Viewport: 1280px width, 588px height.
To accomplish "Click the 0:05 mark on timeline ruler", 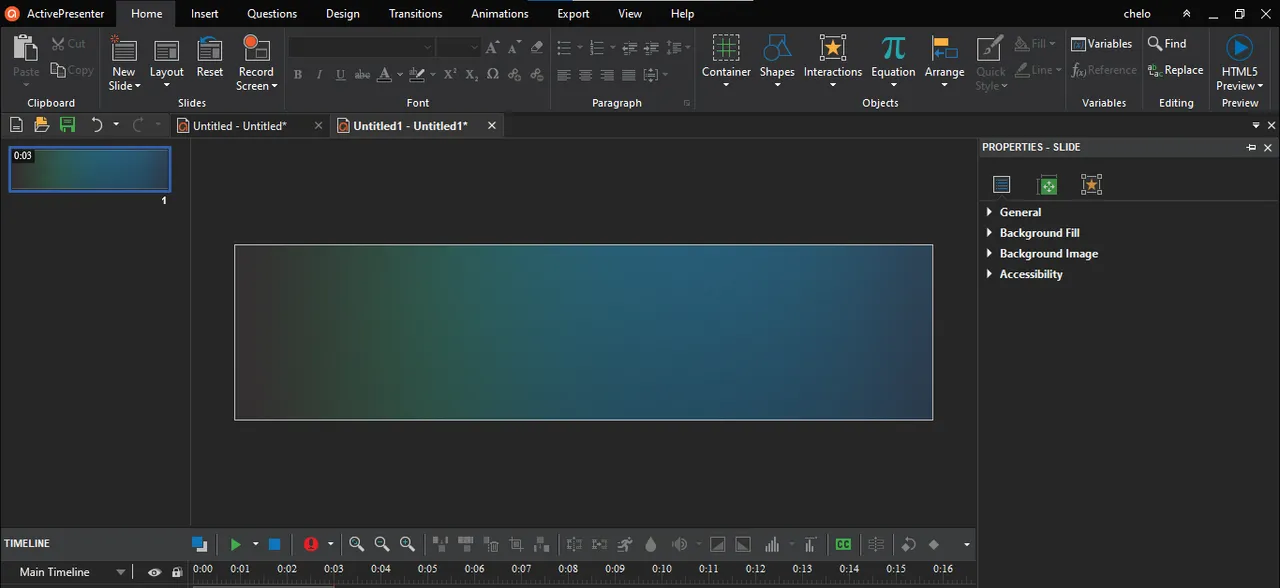I will pyautogui.click(x=427, y=569).
